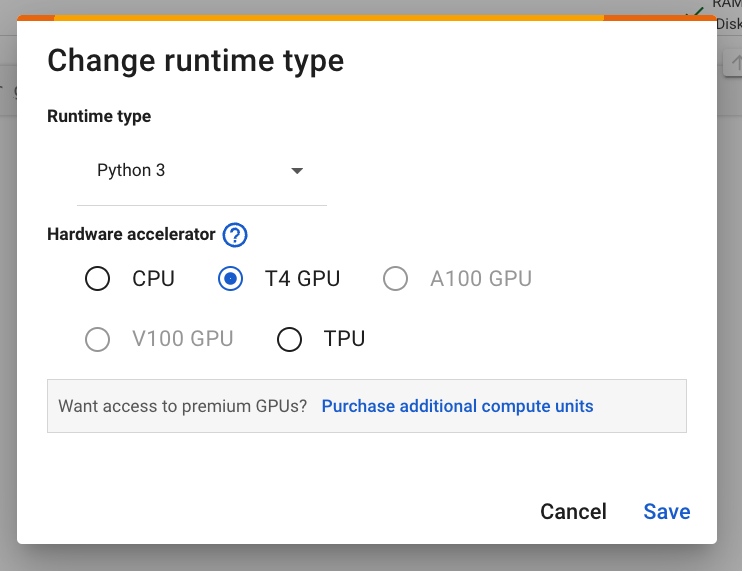The height and width of the screenshot is (571, 742).
Task: Select the TPU radio button circle
Action: coord(289,340)
